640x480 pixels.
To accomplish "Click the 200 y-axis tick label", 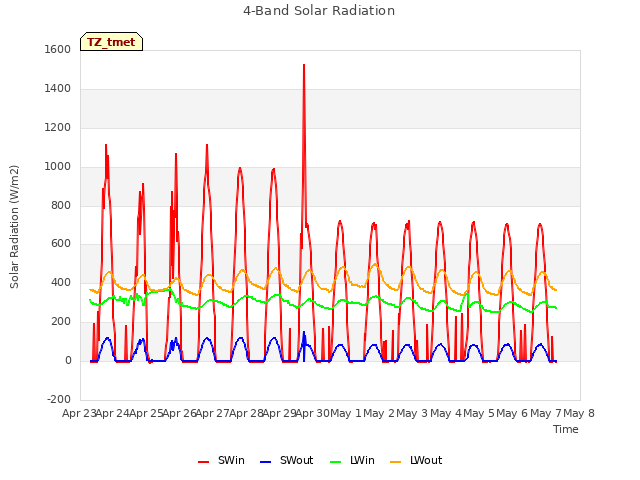I will [x=61, y=322].
